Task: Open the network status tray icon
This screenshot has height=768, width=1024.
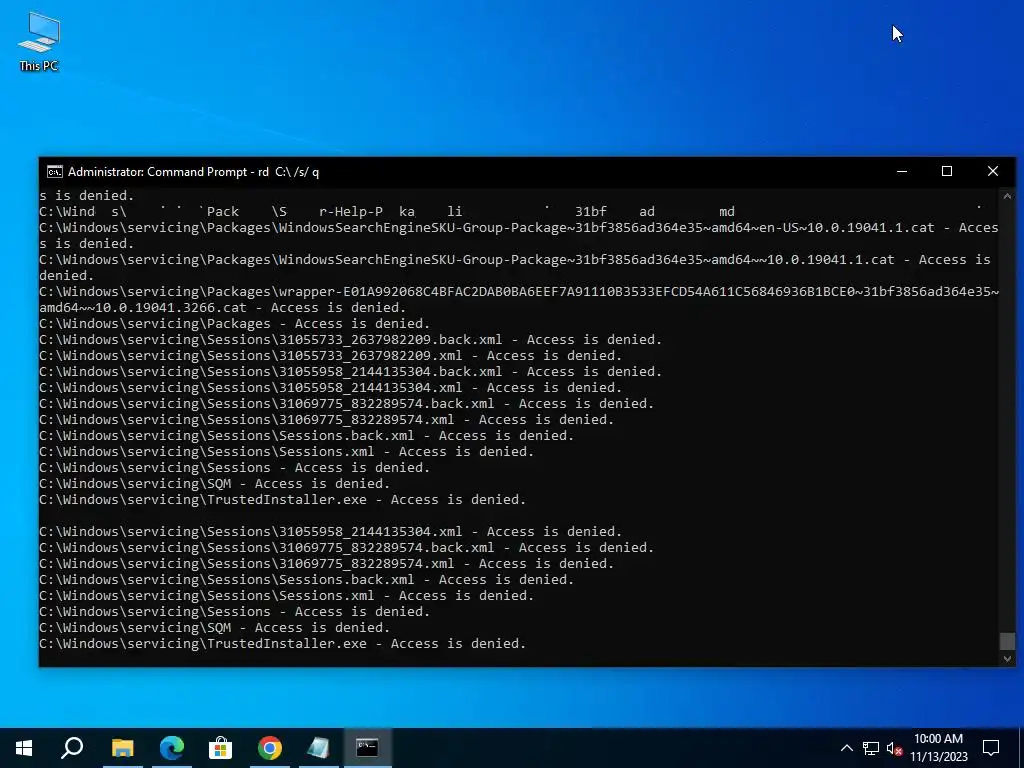Action: tap(871, 748)
